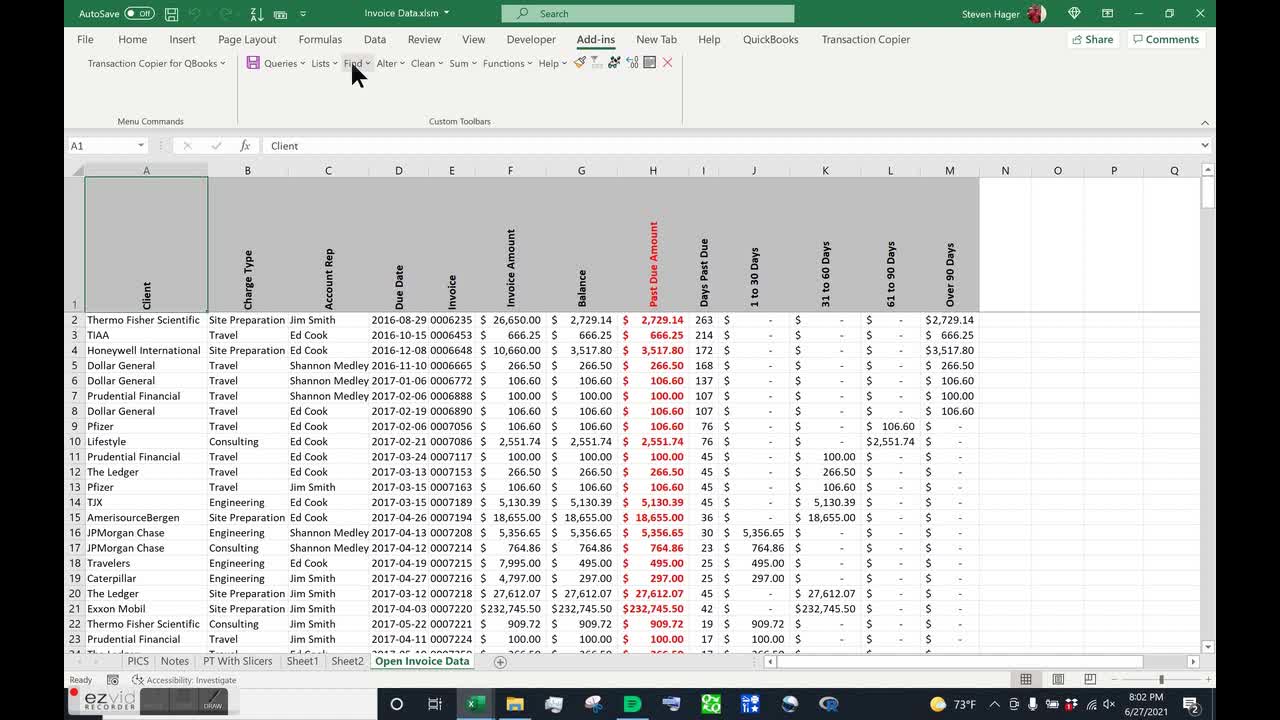
Task: Switch to the PT With Slicers sheet
Action: [x=237, y=661]
